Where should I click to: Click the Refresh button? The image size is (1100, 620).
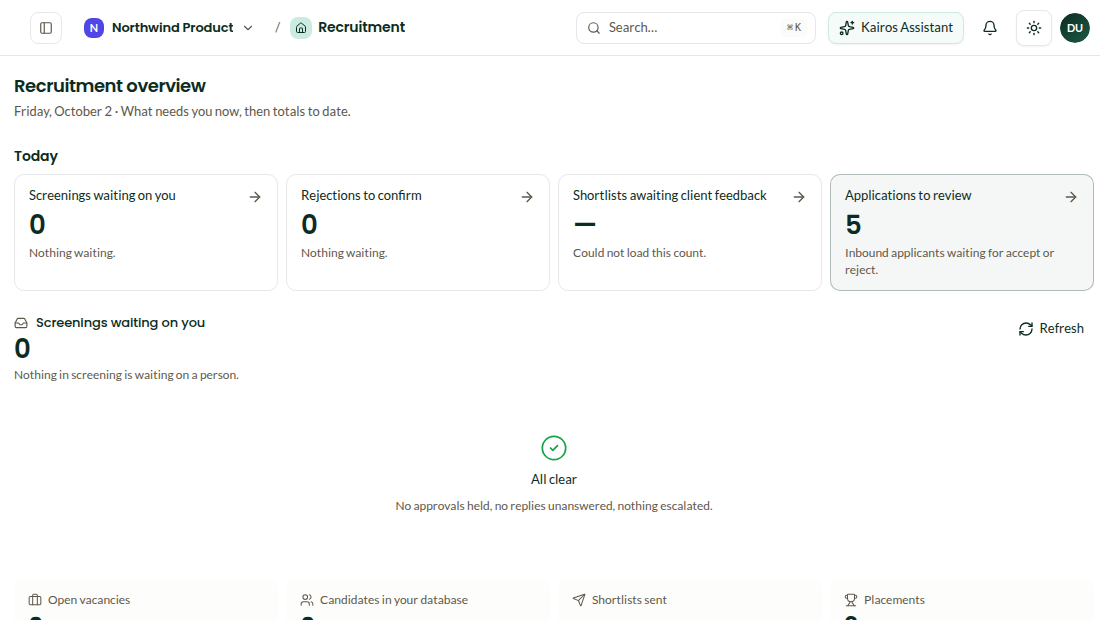(x=1051, y=328)
